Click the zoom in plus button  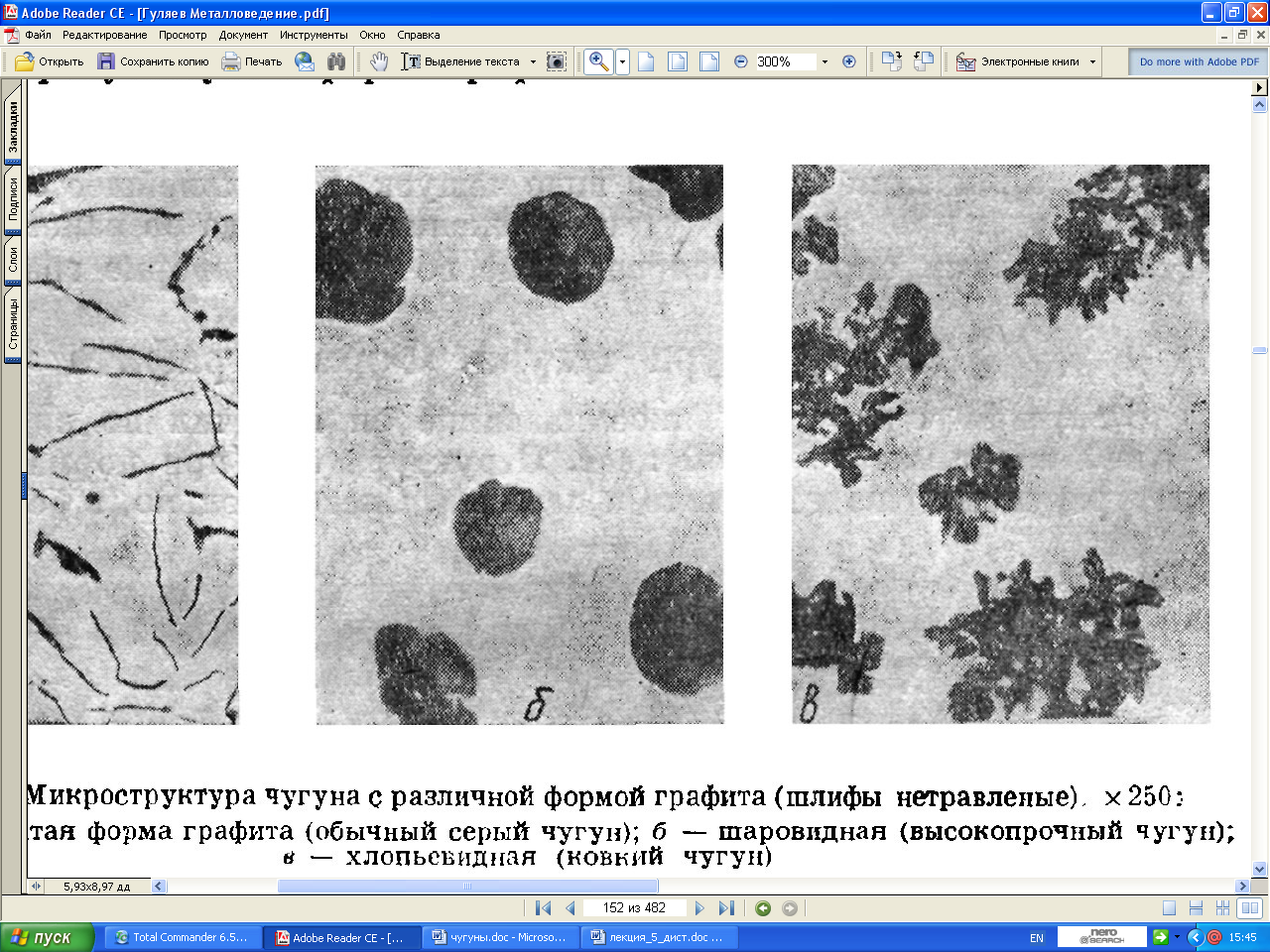click(849, 61)
